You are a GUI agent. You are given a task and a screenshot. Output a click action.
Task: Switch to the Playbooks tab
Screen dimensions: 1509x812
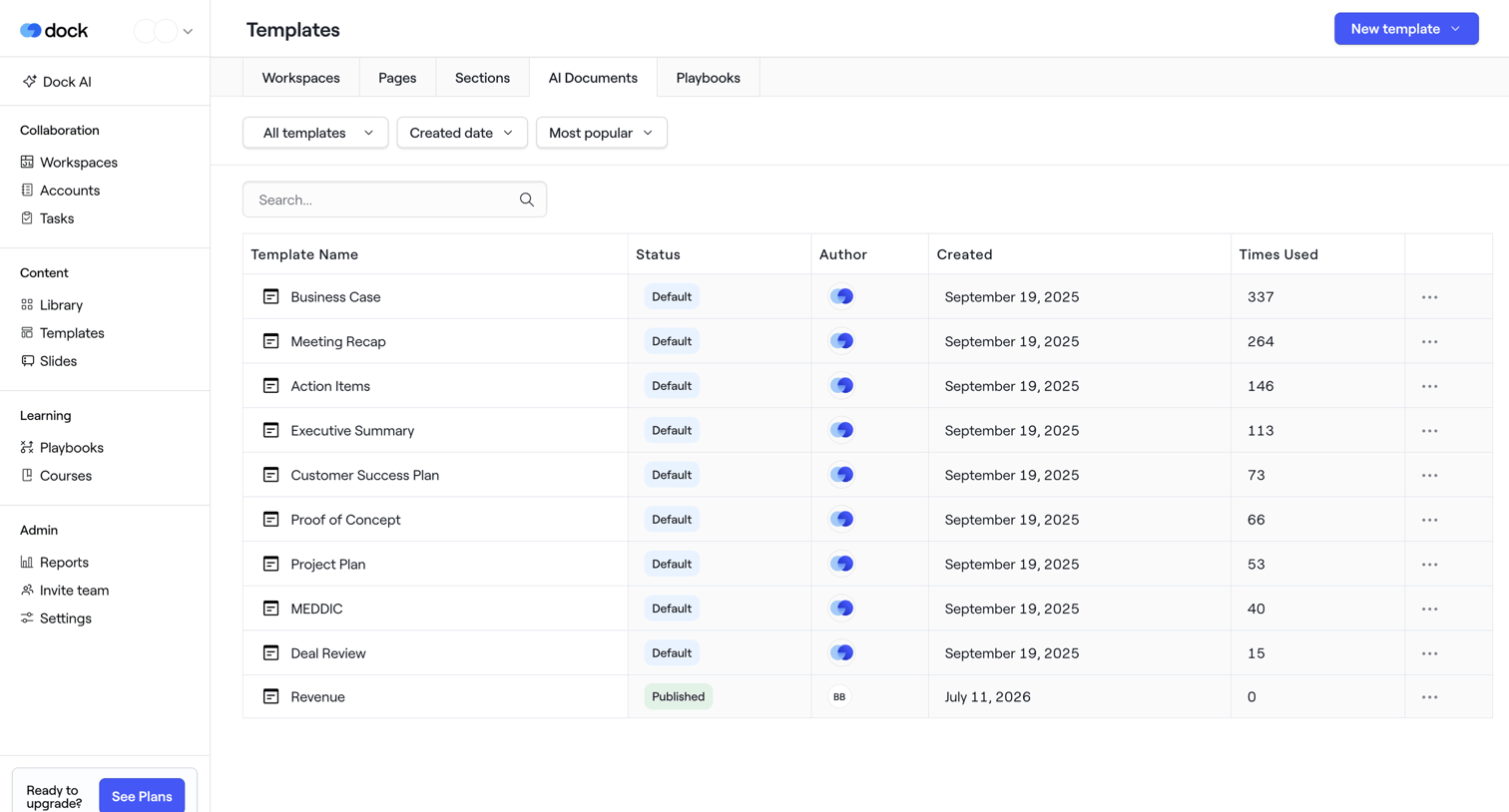coord(708,78)
